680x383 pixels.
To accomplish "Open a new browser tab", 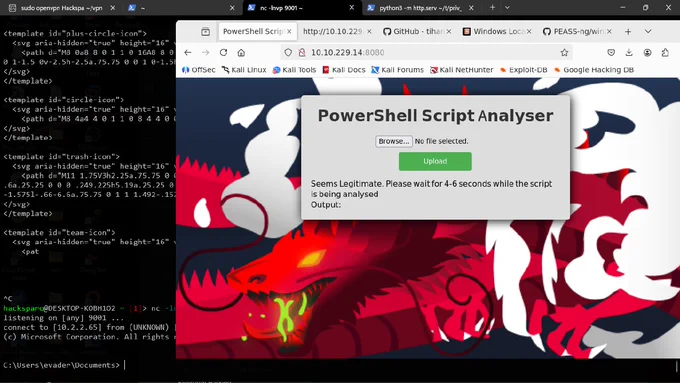I will point(628,32).
